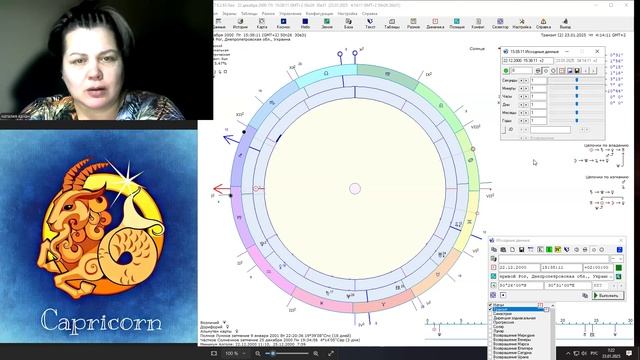
Task: Click the new blank document icon in source data
Action: pos(512,249)
